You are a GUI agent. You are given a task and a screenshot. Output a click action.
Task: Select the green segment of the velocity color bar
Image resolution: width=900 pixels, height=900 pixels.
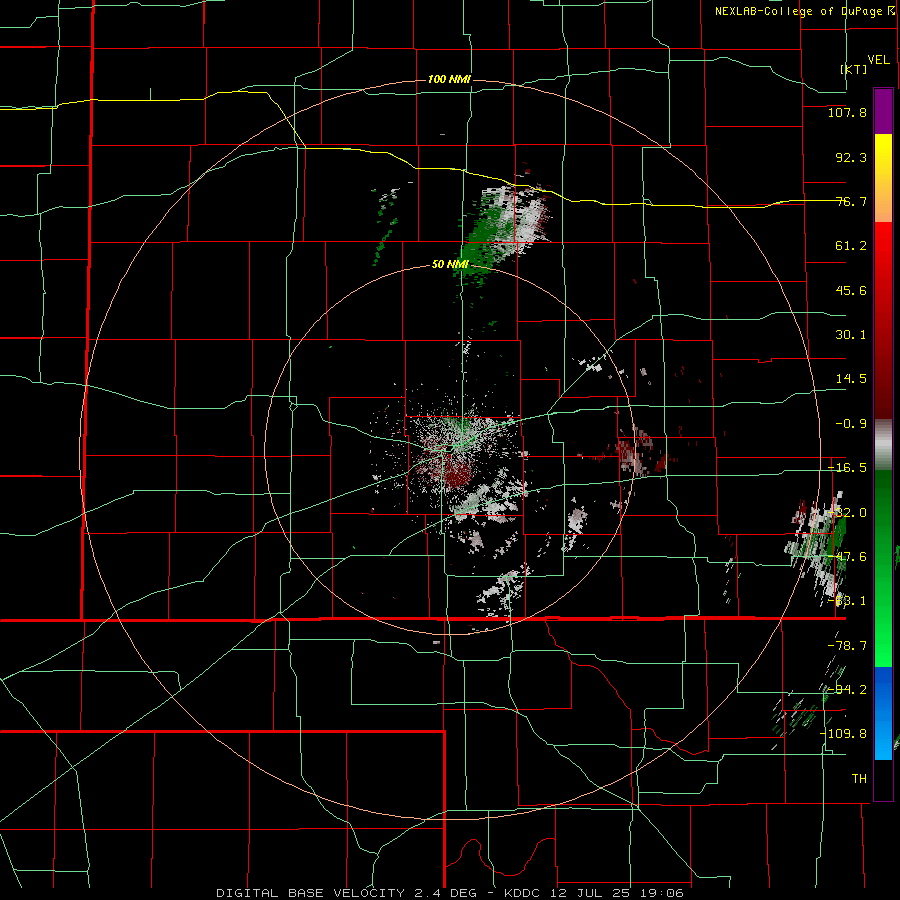coord(883,569)
